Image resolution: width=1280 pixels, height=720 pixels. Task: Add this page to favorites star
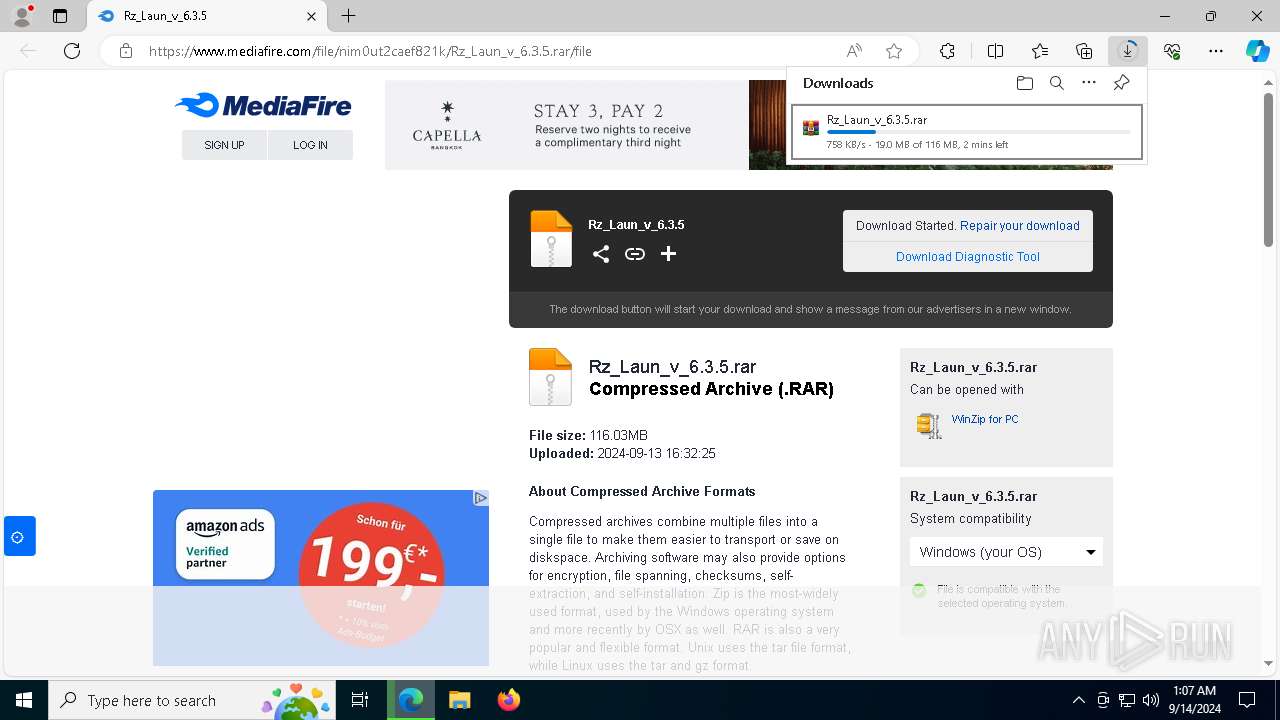pos(894,51)
